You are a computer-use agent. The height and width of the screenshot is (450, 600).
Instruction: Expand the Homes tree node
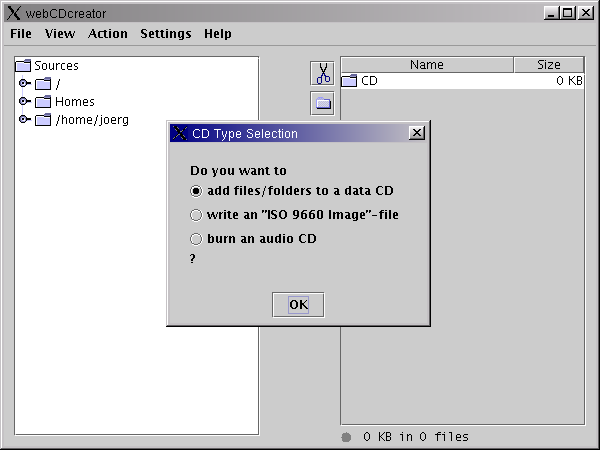[x=24, y=101]
